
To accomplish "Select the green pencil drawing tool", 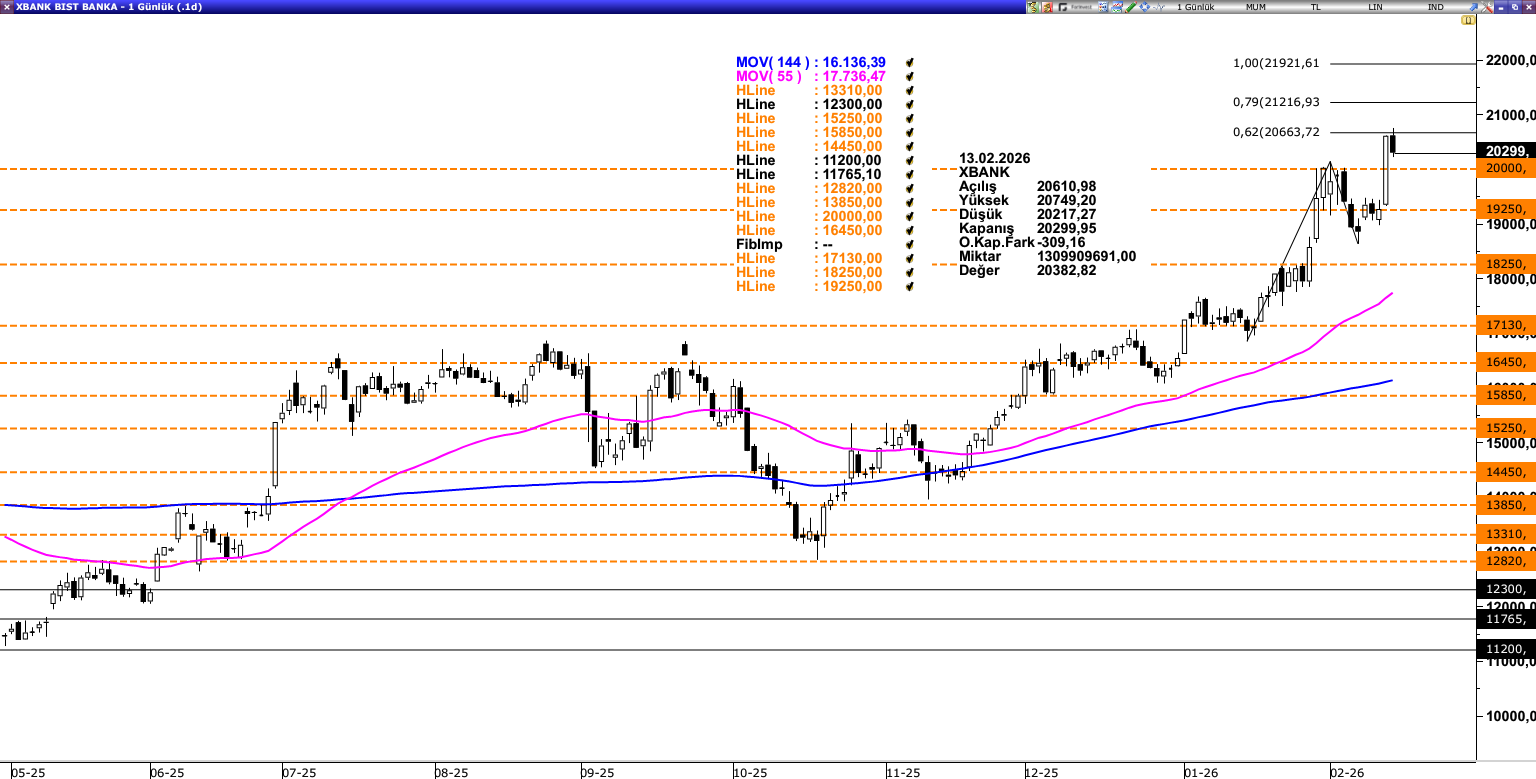I will coord(1129,6).
